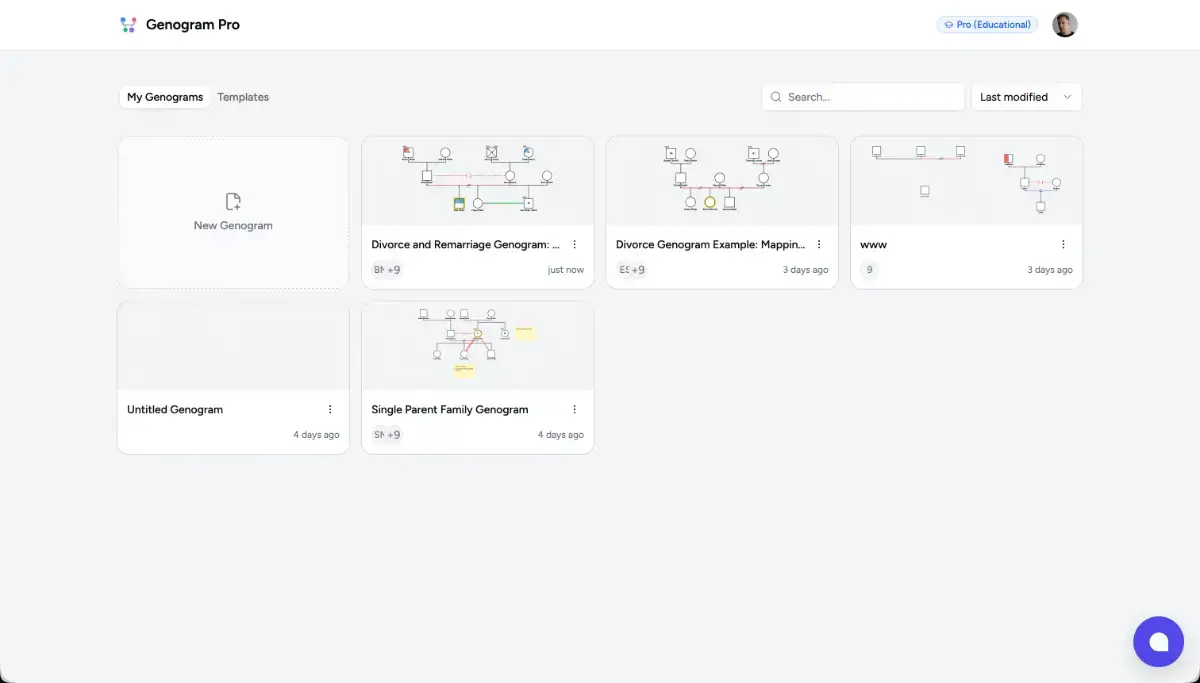The width and height of the screenshot is (1200, 683).
Task: Switch to the Templates tab
Action: [243, 97]
